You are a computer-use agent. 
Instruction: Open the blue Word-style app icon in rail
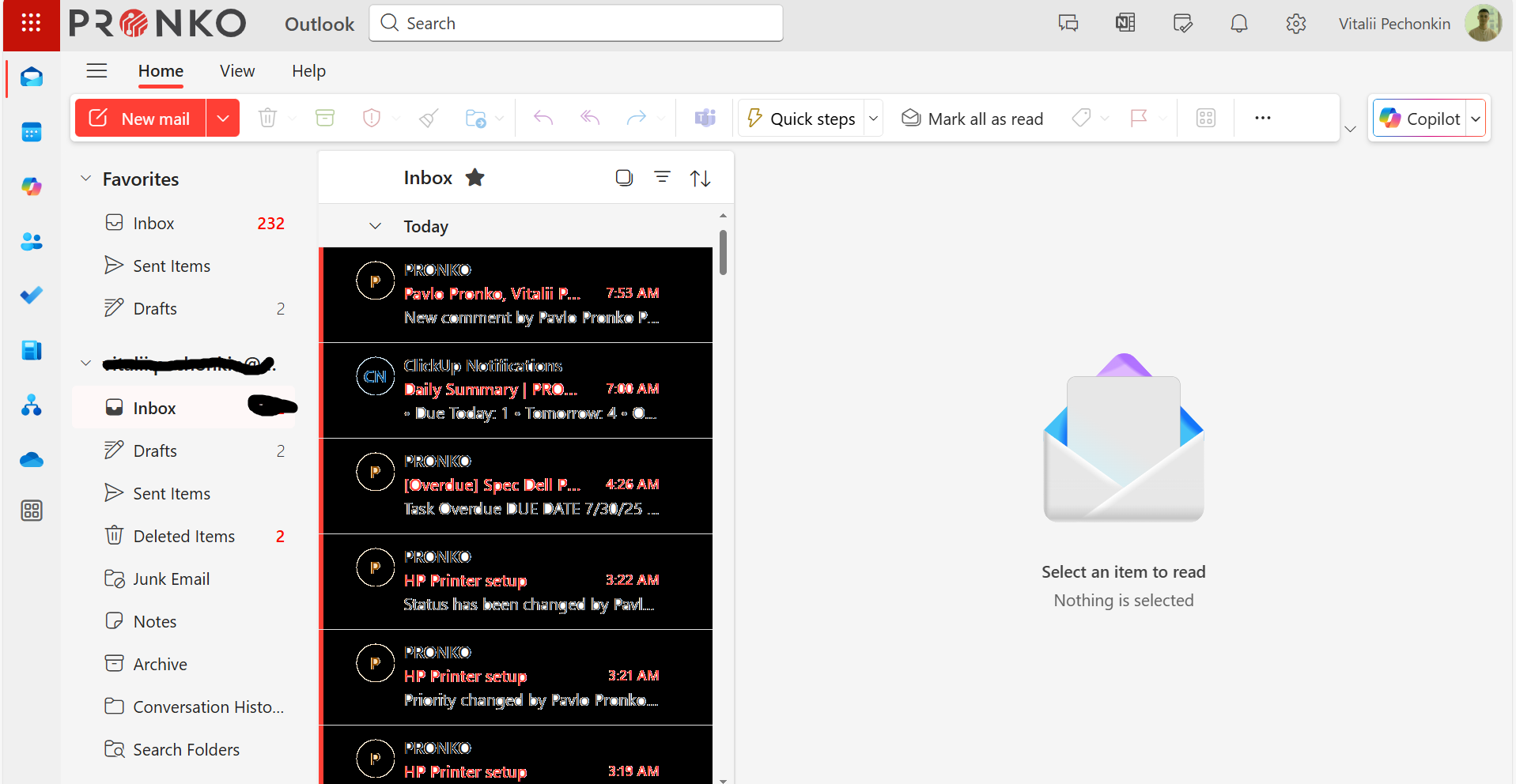click(32, 350)
